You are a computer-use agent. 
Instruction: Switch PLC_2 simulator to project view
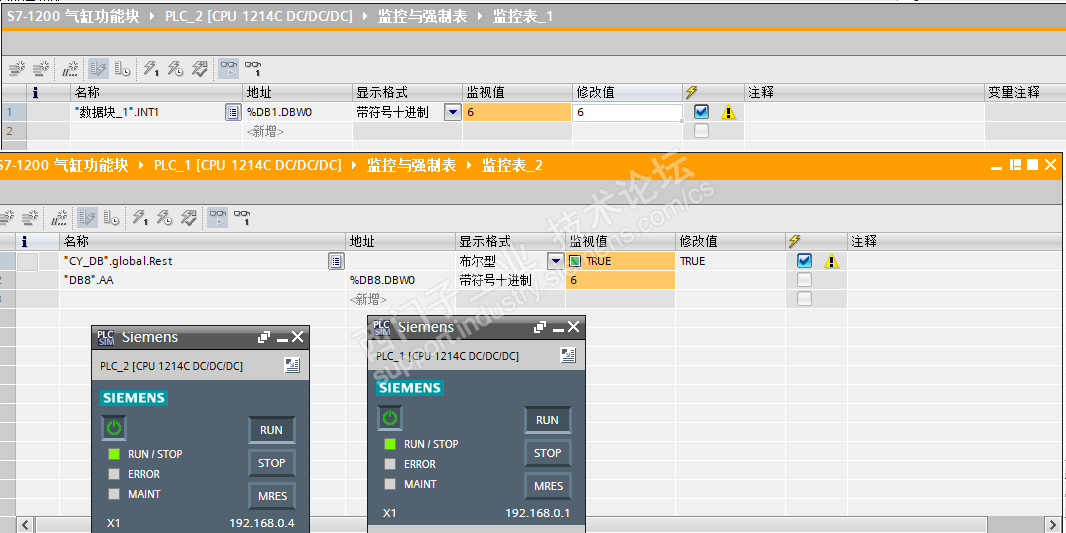[292, 366]
